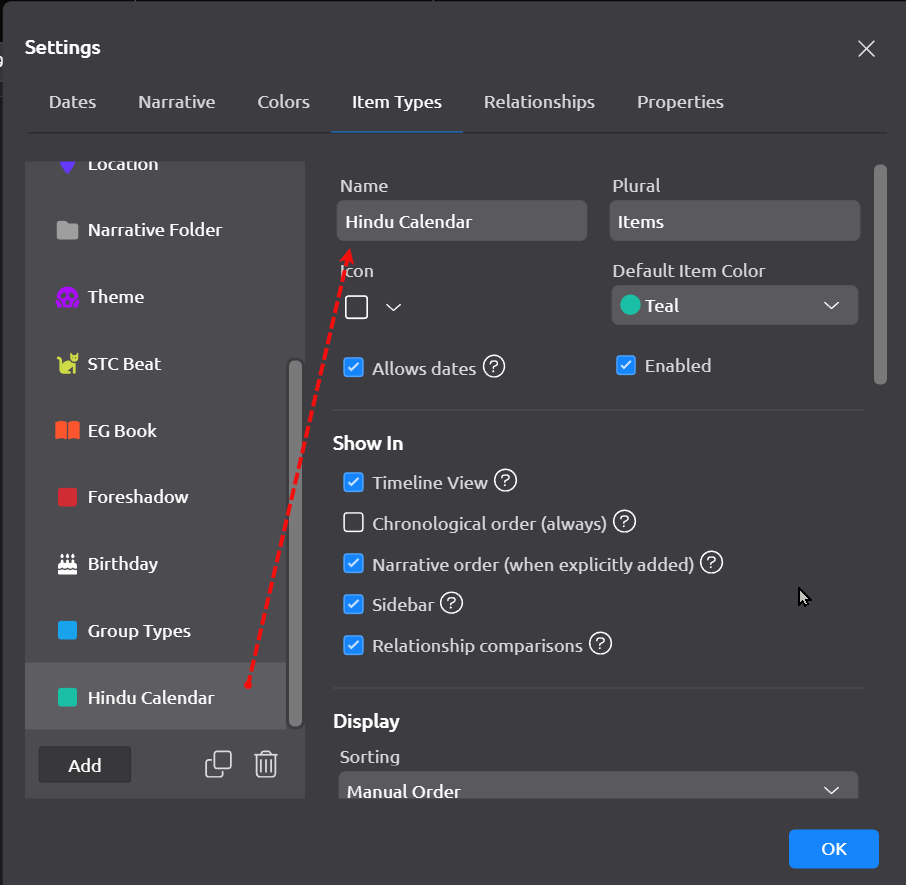This screenshot has width=906, height=885.
Task: Switch to the Relationships tab
Action: [x=539, y=102]
